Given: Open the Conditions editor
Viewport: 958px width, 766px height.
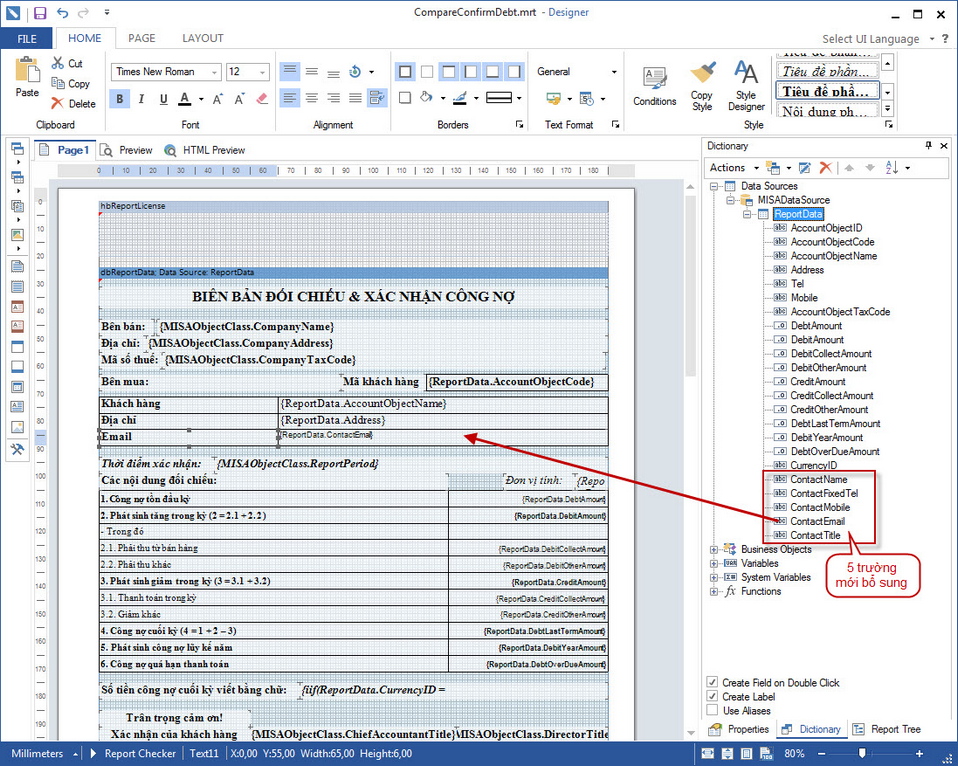Looking at the screenshot, I should [654, 87].
